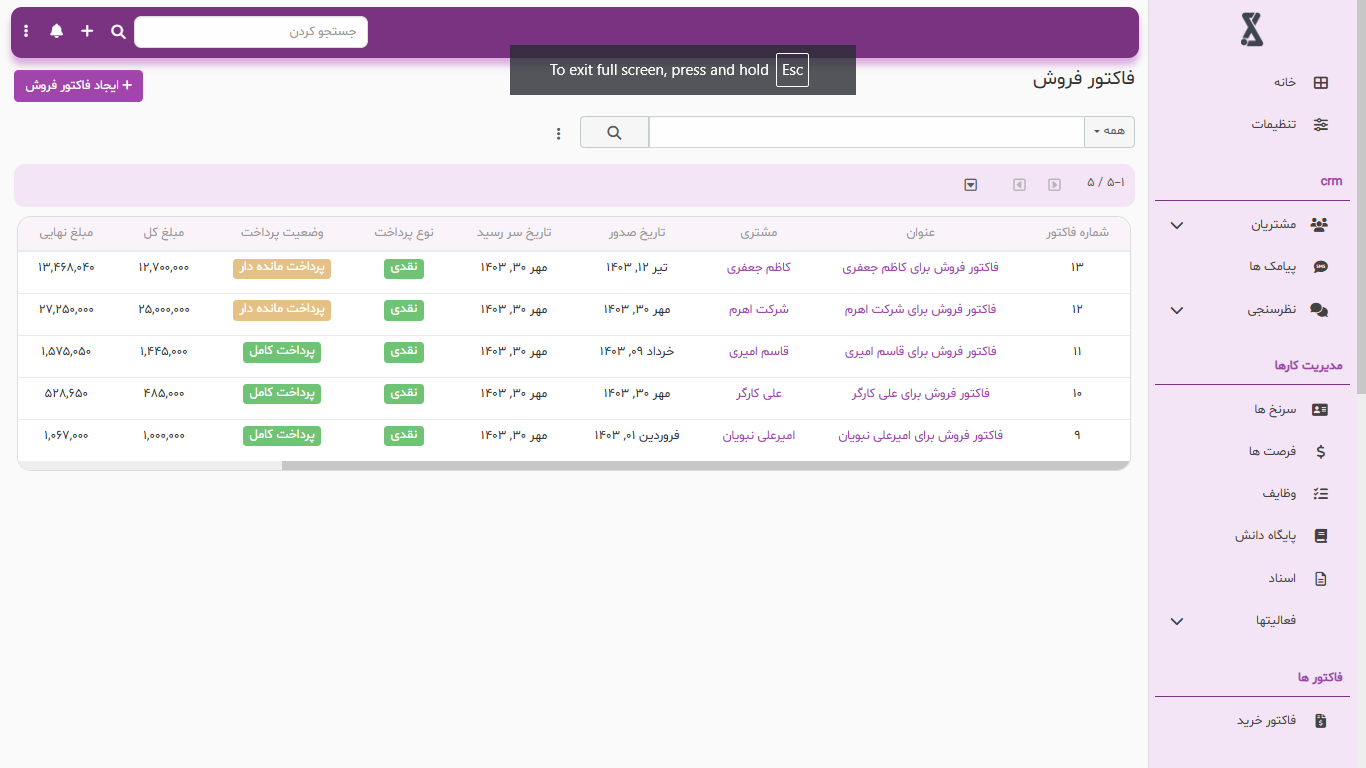The height and width of the screenshot is (768, 1366).
Task: Click the شماره فاکتور column header
Action: tap(1077, 233)
